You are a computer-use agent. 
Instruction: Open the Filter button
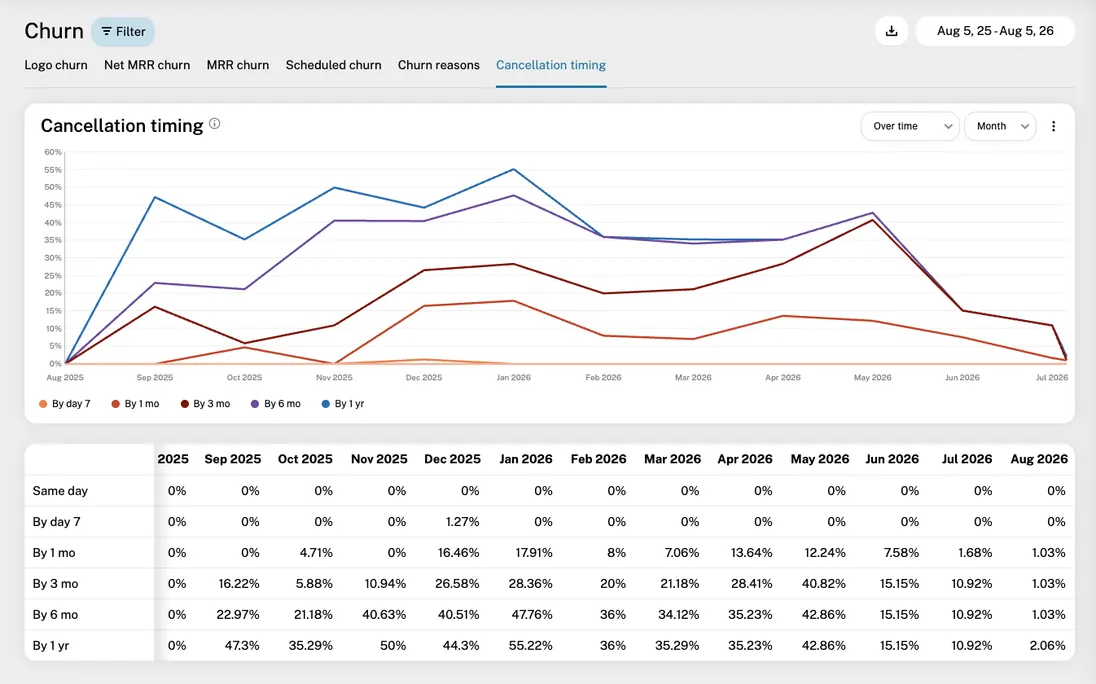pyautogui.click(x=123, y=31)
